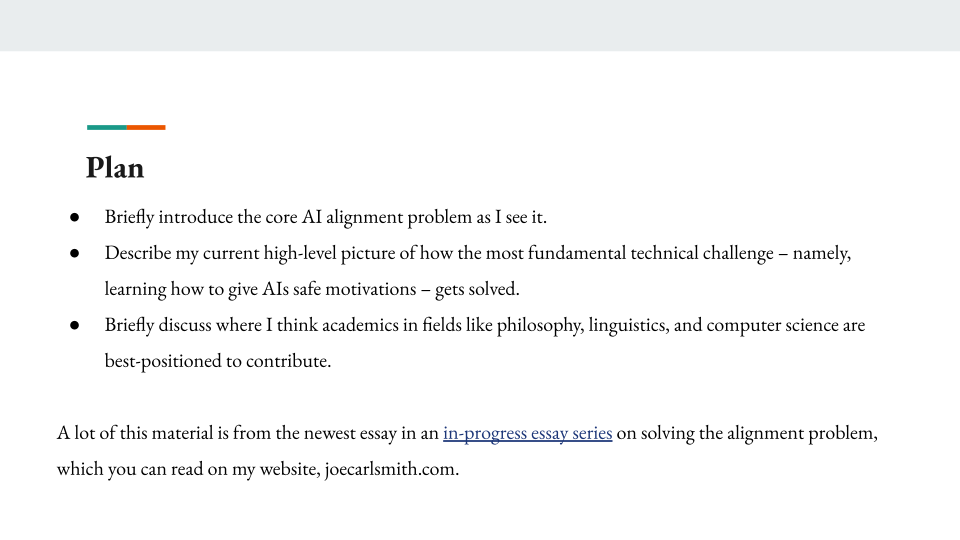Click the Plan slide title
The height and width of the screenshot is (540, 960).
(x=115, y=167)
